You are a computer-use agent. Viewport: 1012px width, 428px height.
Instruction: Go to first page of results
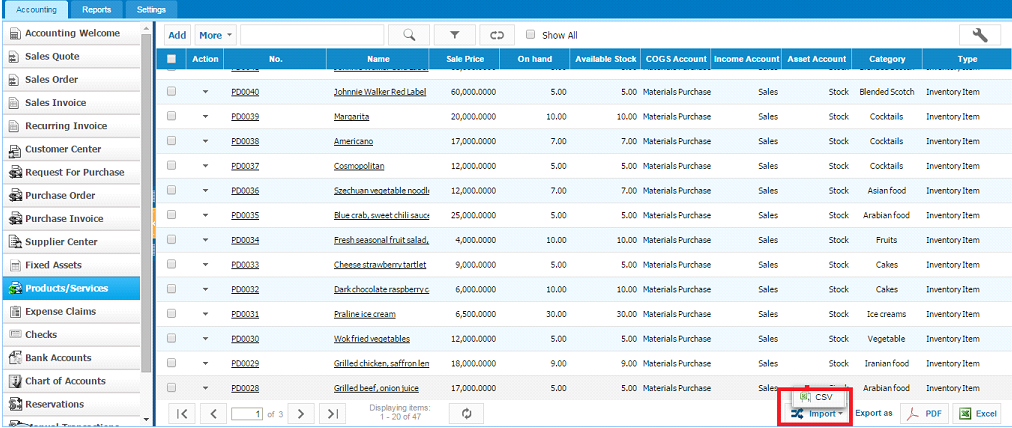click(x=182, y=413)
